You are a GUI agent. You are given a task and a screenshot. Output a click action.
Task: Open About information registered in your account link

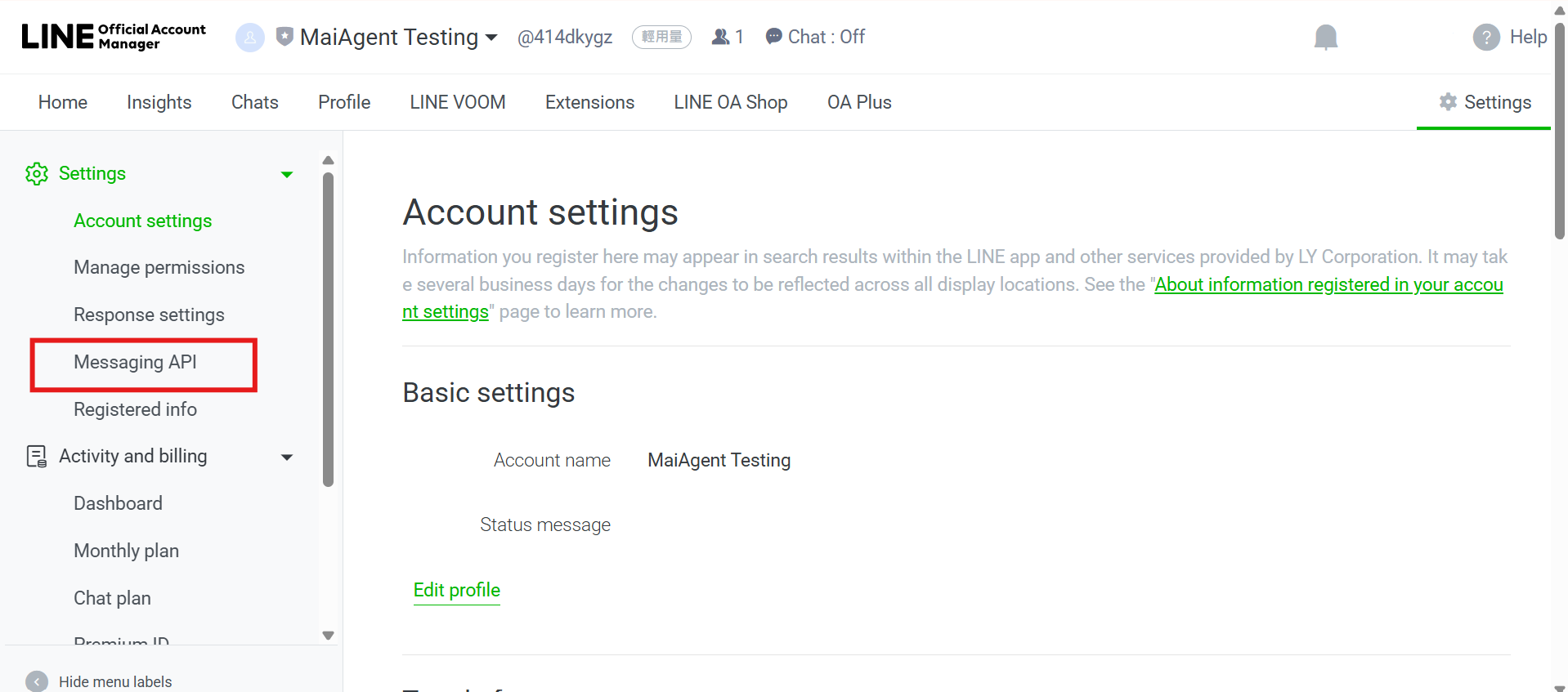click(1328, 284)
